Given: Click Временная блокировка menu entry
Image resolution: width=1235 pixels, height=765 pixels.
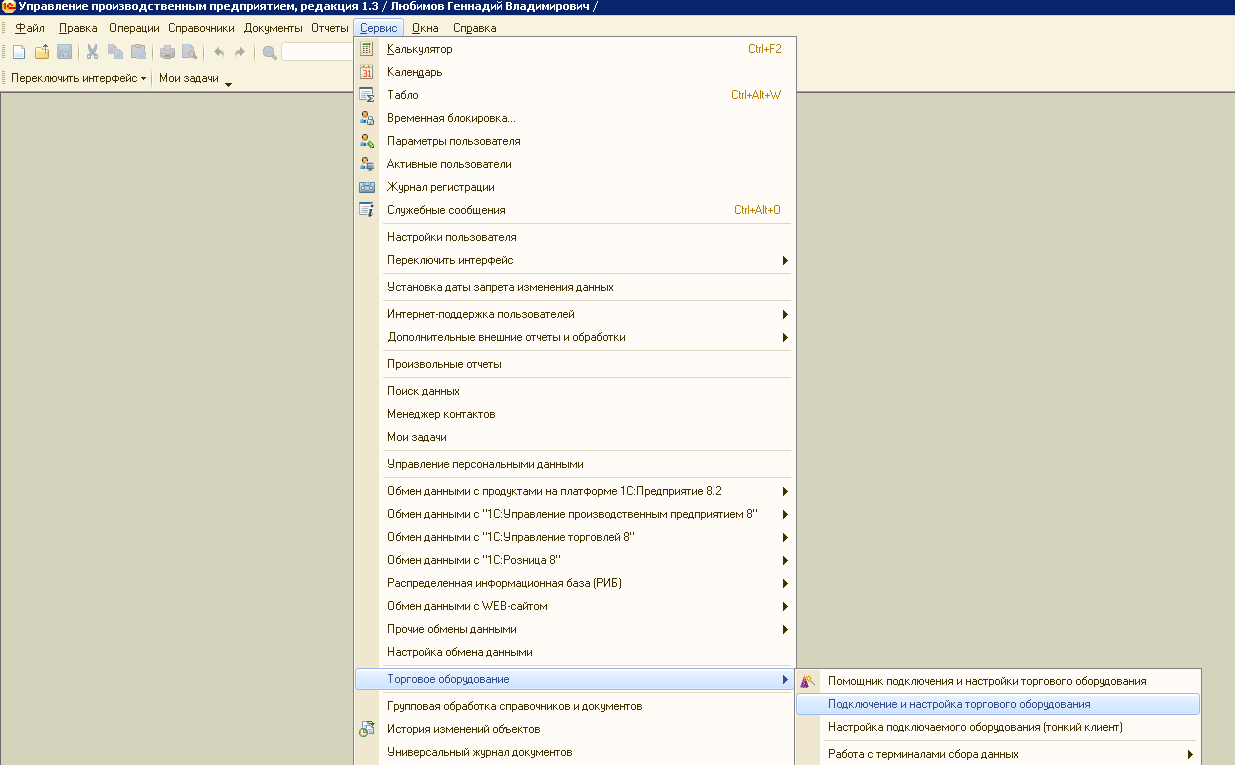Looking at the screenshot, I should pyautogui.click(x=451, y=118).
